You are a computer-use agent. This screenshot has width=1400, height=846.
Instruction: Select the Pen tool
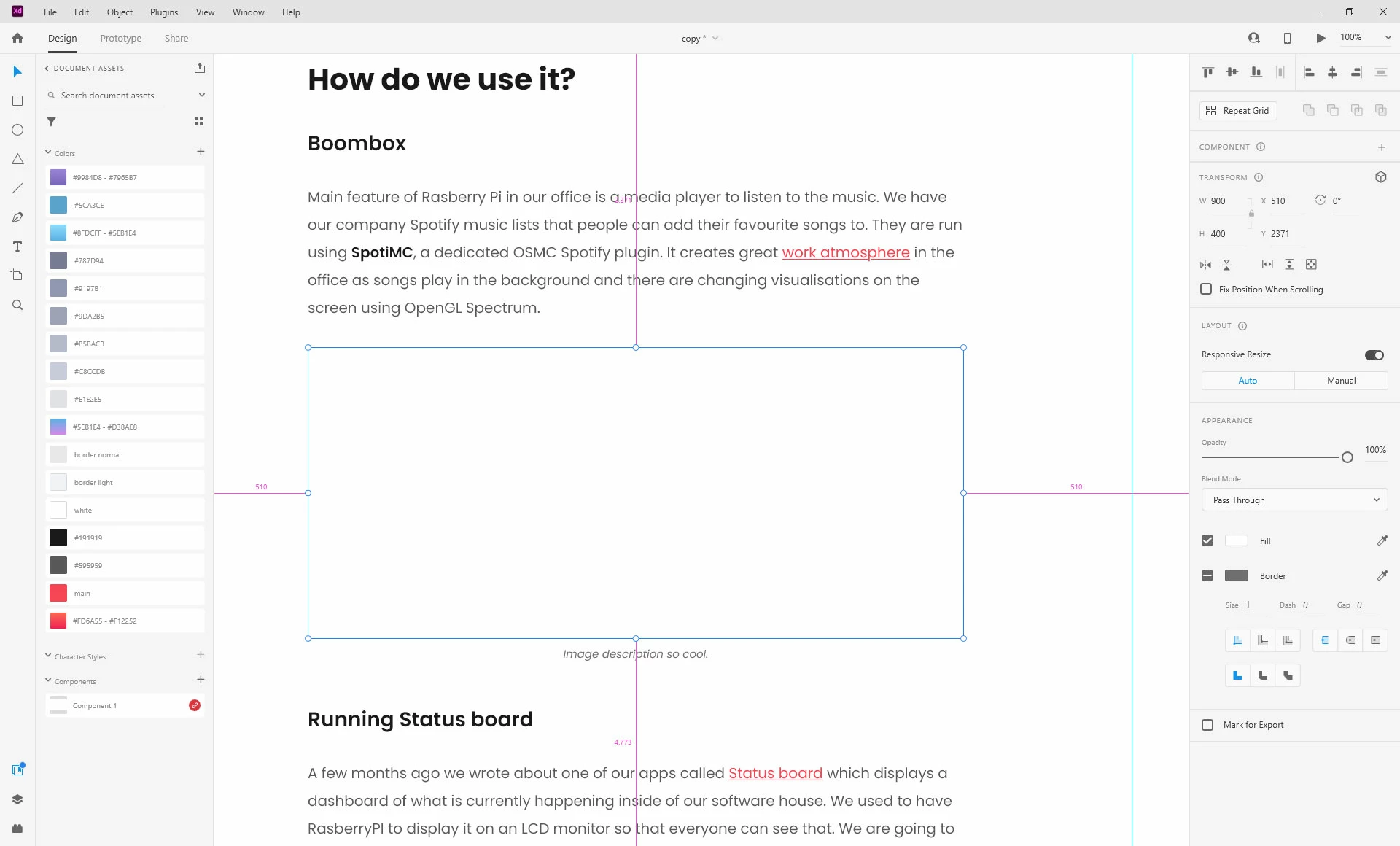[x=17, y=217]
